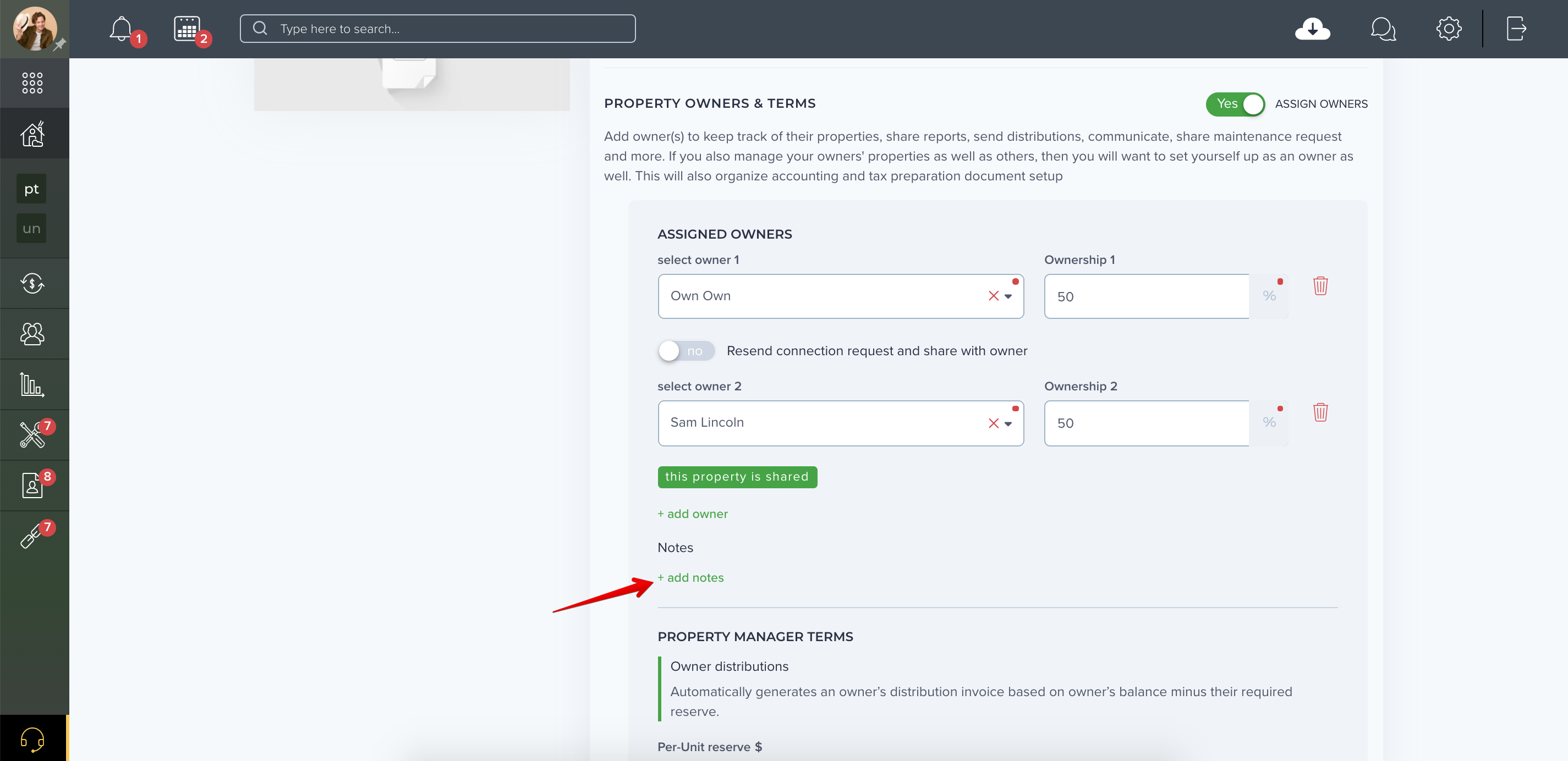Open the chat messages icon
This screenshot has height=761, width=1568.
click(x=1383, y=29)
